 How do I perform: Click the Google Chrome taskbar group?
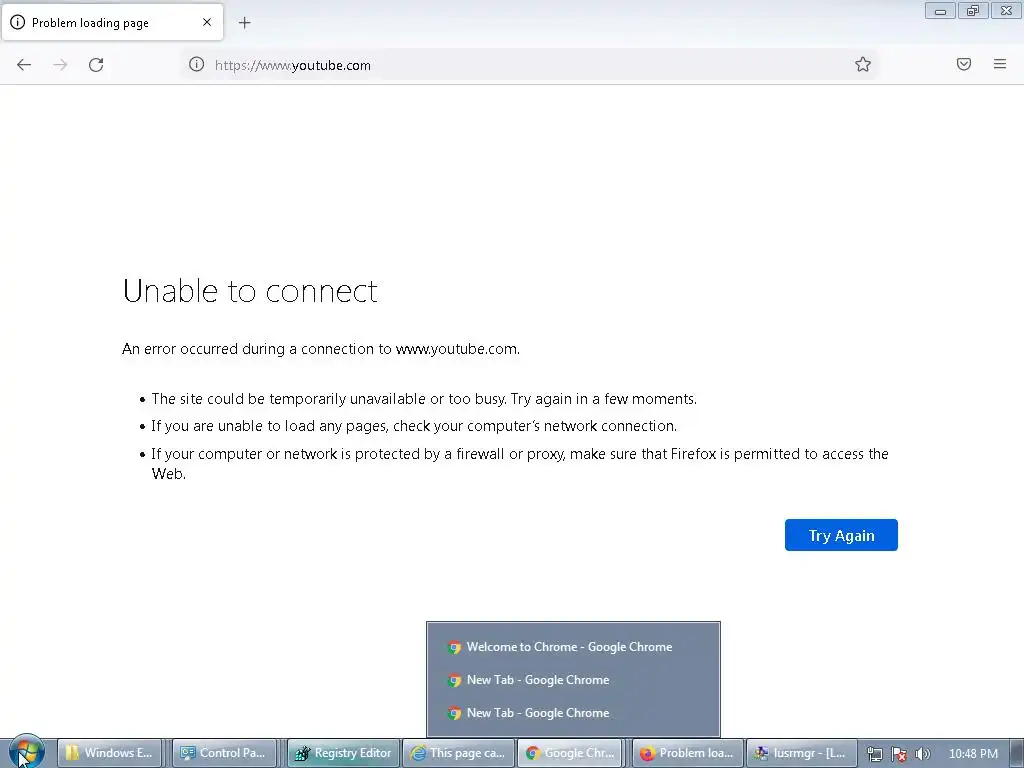570,753
